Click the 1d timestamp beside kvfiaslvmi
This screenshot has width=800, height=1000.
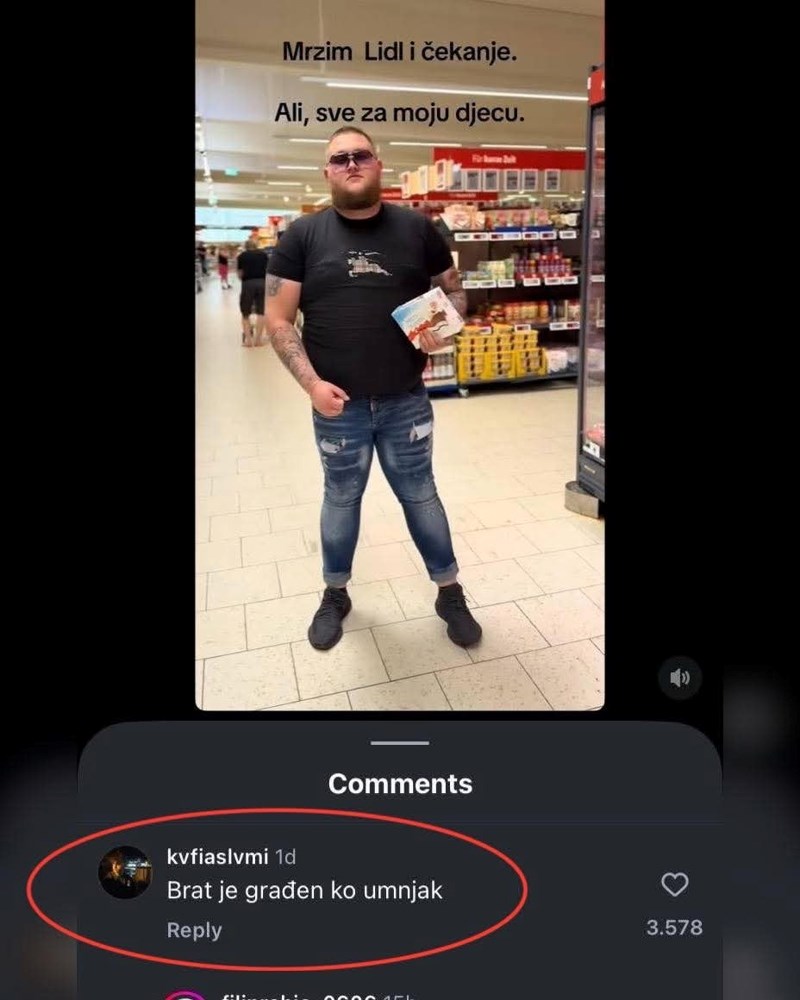click(x=285, y=857)
